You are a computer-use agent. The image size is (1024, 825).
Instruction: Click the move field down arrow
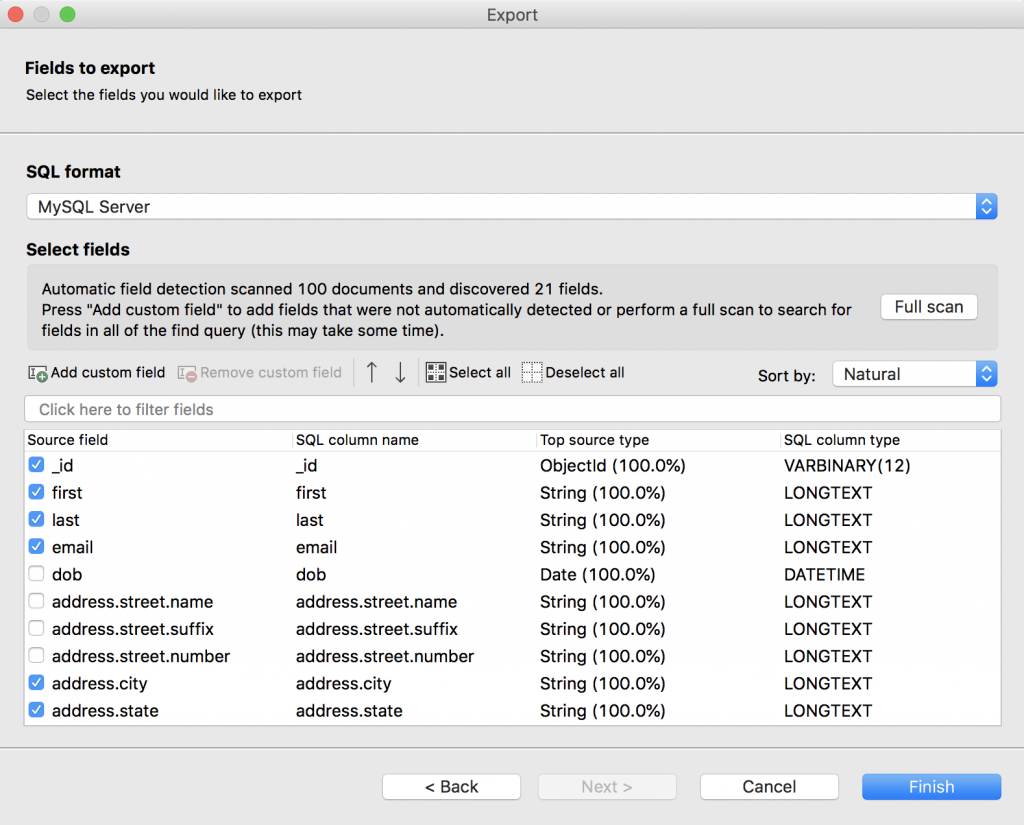400,372
